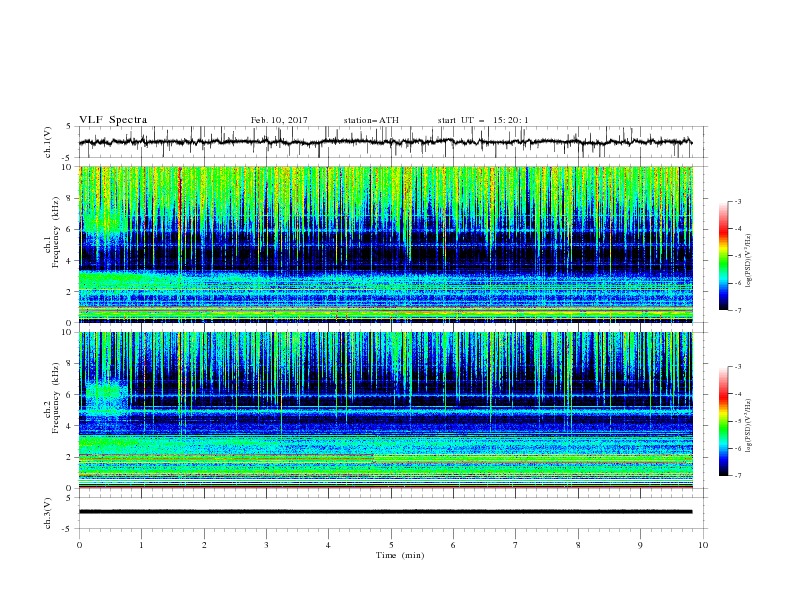Select the "Feb. 10, 2017" date text

coord(279,120)
